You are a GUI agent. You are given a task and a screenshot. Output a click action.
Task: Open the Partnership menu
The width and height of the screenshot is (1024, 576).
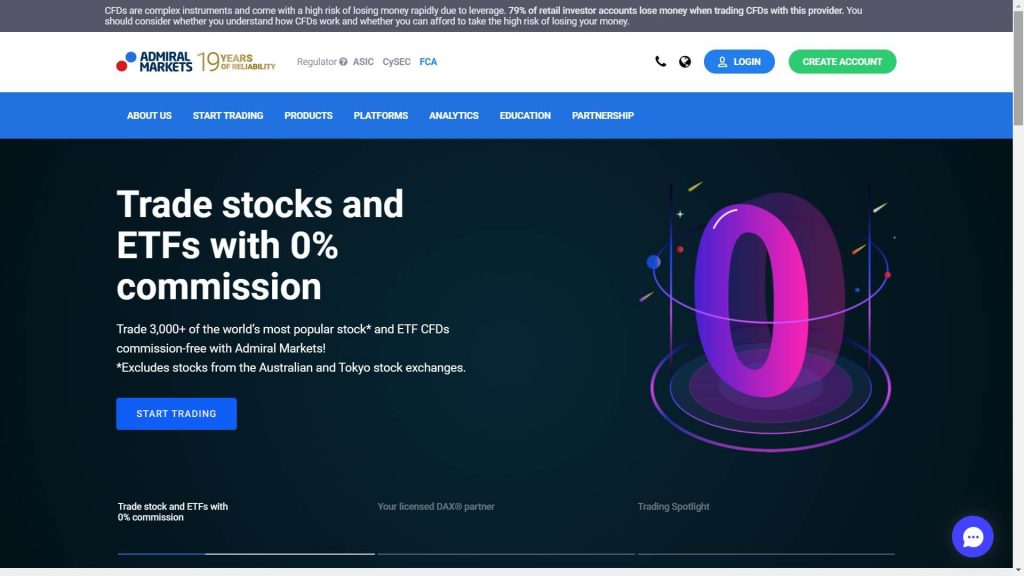tap(603, 116)
